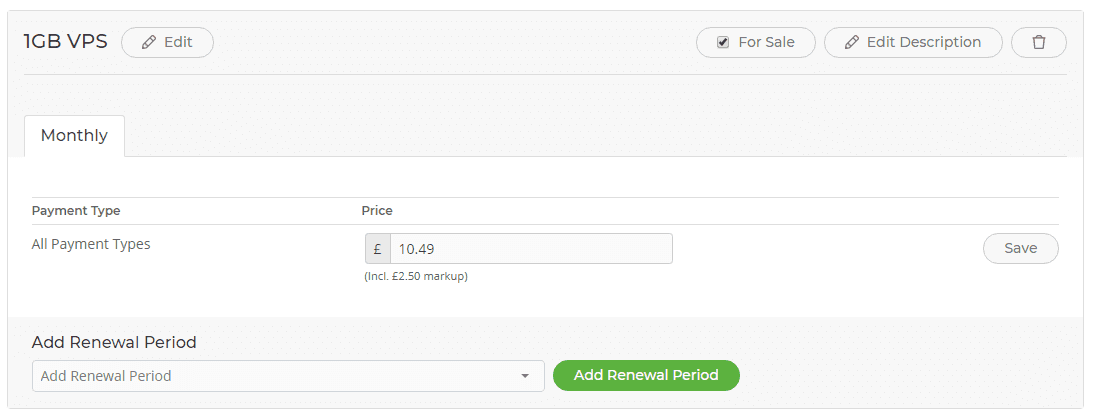This screenshot has width=1093, height=418.
Task: Click the £ currency symbol prefix
Action: [378, 249]
